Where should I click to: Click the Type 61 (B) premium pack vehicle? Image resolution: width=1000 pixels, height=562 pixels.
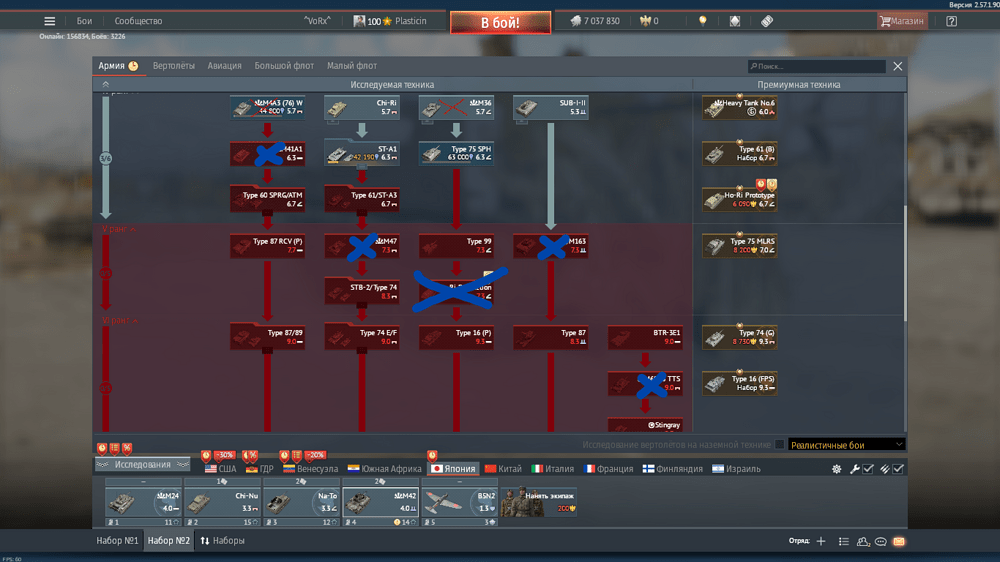740,153
